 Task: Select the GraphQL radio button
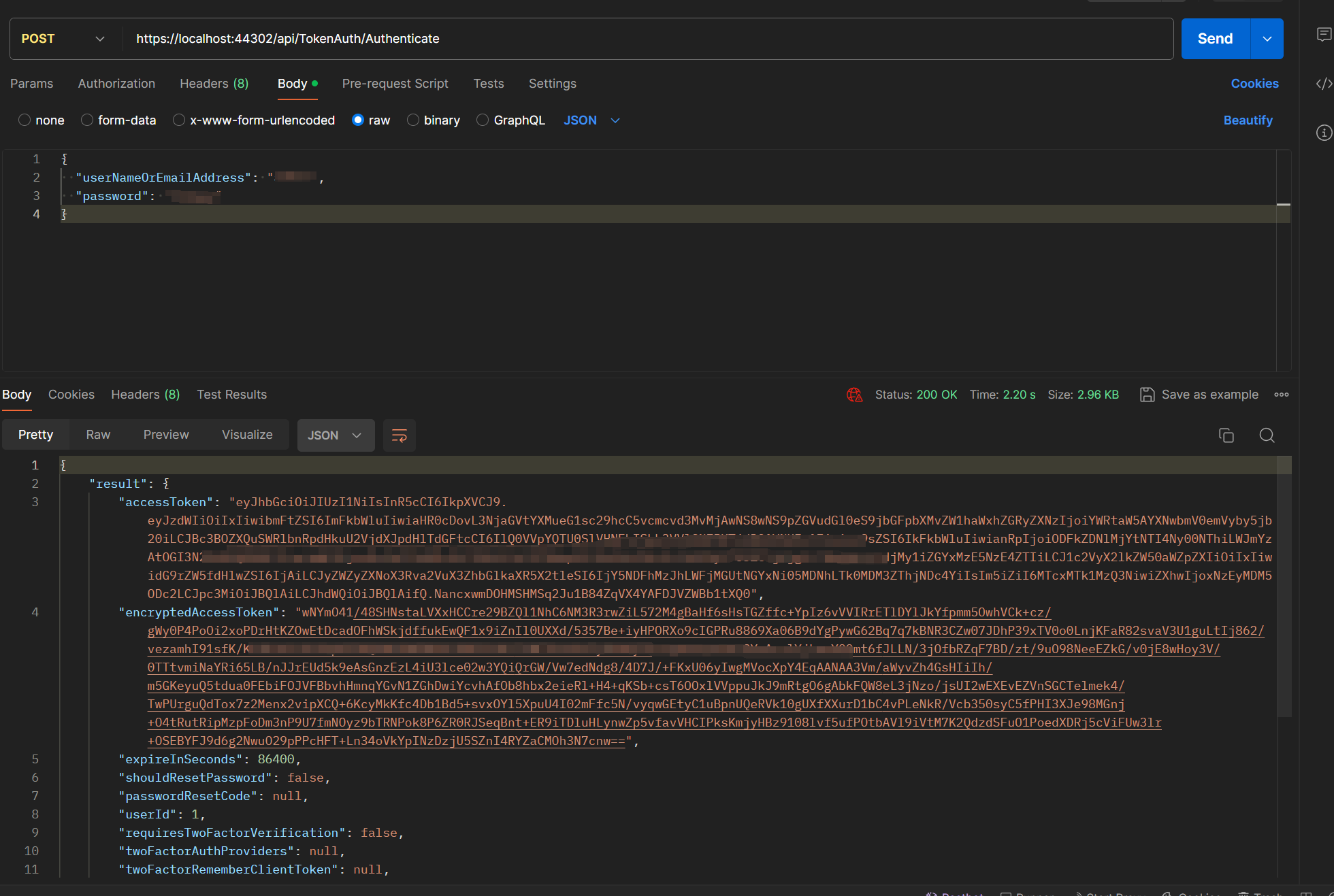(x=483, y=120)
